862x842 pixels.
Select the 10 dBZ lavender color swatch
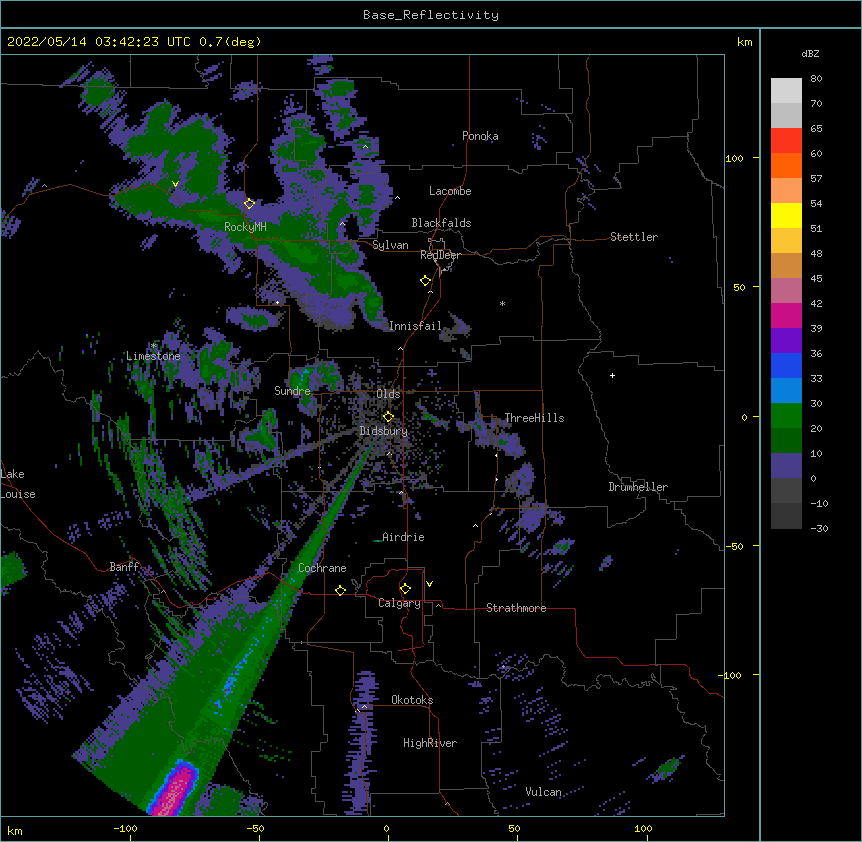[786, 466]
